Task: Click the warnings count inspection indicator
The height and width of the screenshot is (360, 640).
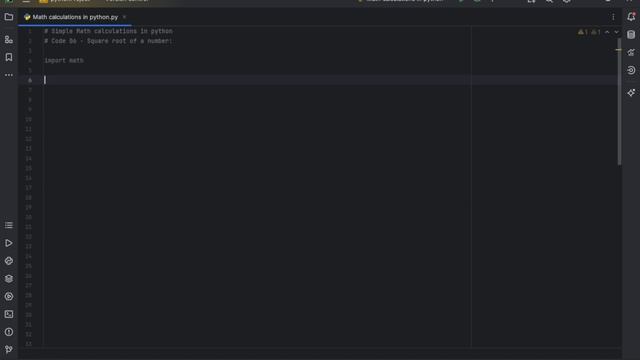Action: click(583, 32)
